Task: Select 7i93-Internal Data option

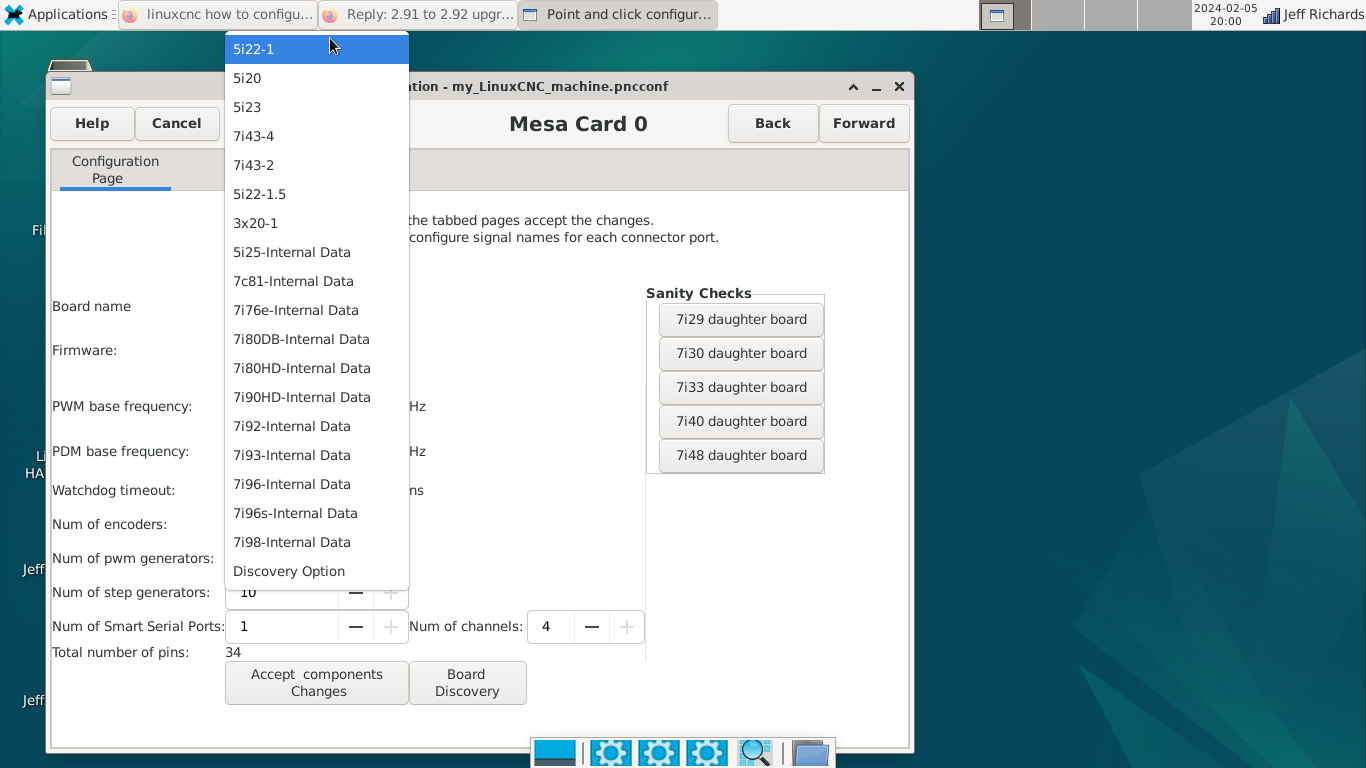Action: pyautogui.click(x=317, y=455)
